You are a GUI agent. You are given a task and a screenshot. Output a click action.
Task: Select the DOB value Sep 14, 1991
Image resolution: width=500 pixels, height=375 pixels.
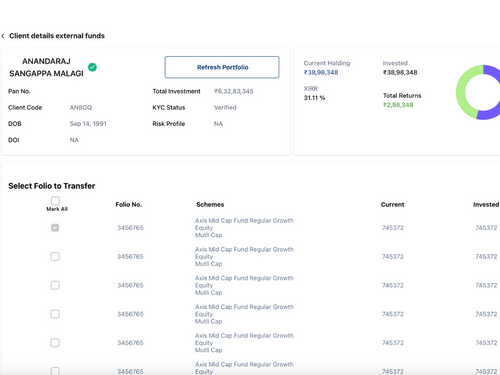(x=88, y=124)
